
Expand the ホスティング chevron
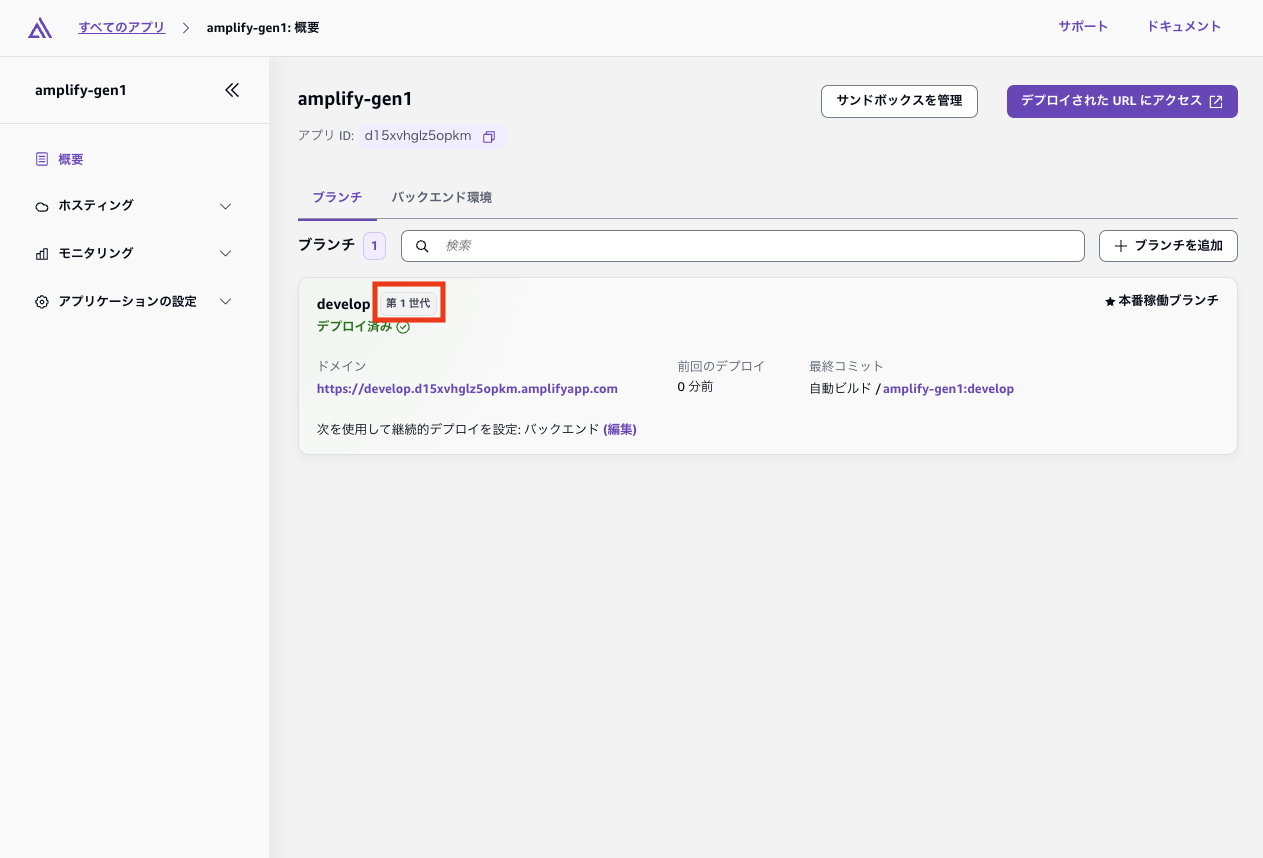click(226, 206)
